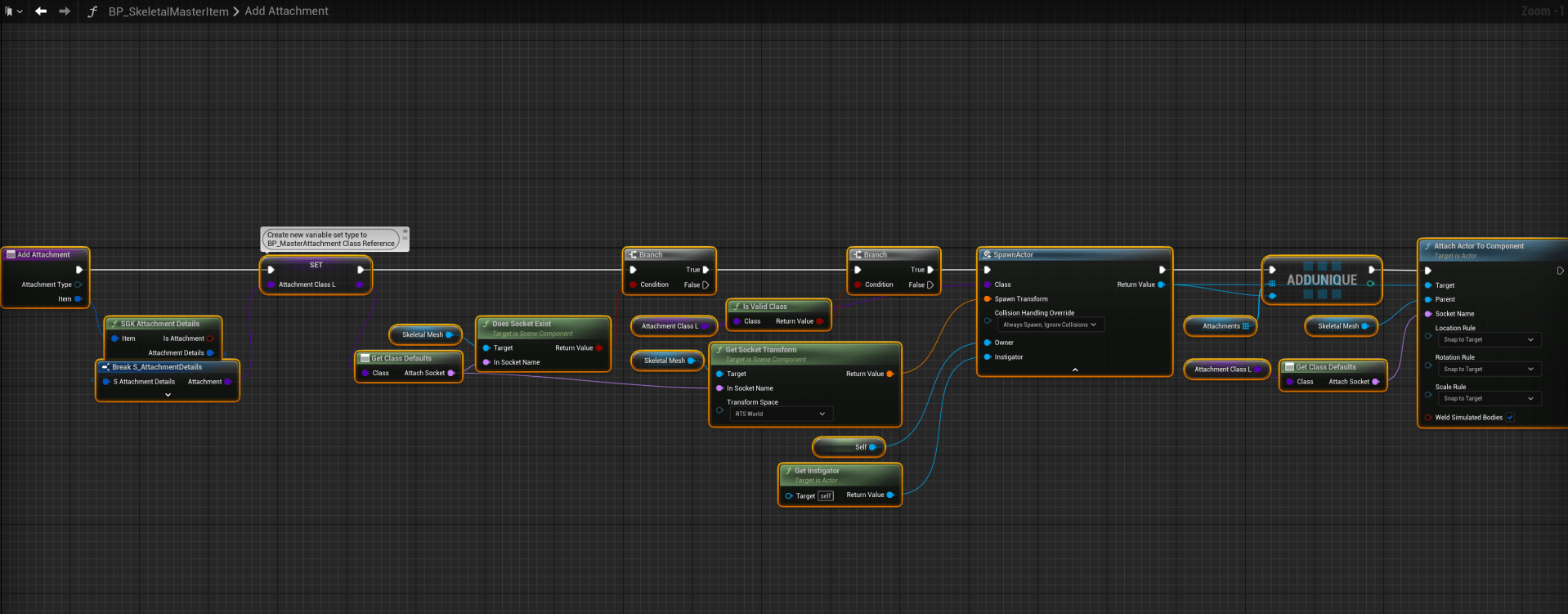Screen dimensions: 1568x614
Task: Toggle comment bubble visibility on the SET node
Action: coord(405,239)
